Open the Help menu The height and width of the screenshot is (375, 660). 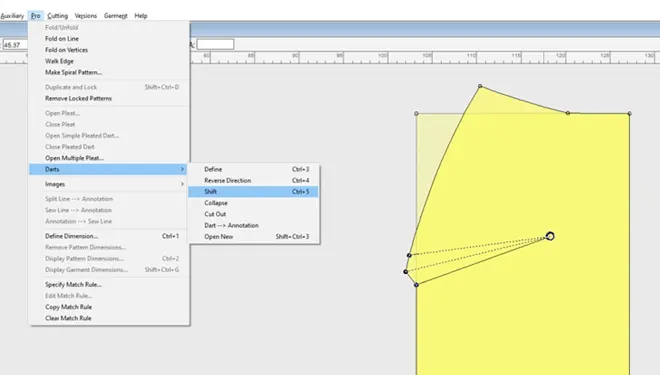(x=141, y=16)
